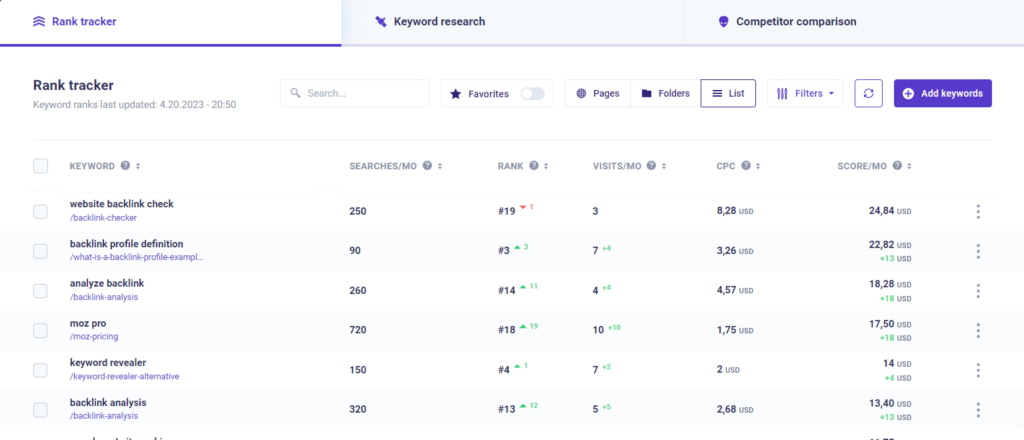Click keyword 'website backlink check'
The image size is (1024, 440).
[x=121, y=204]
